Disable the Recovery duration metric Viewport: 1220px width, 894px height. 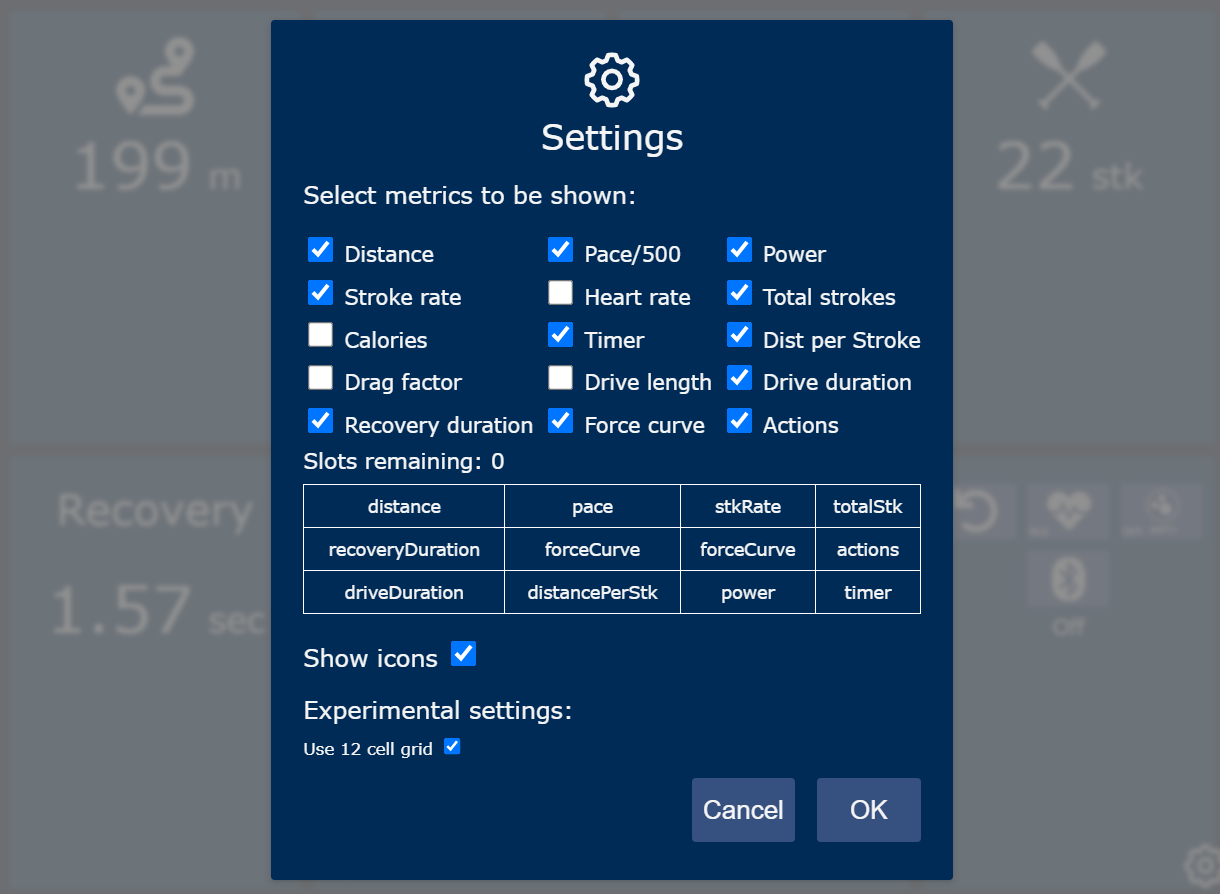320,421
